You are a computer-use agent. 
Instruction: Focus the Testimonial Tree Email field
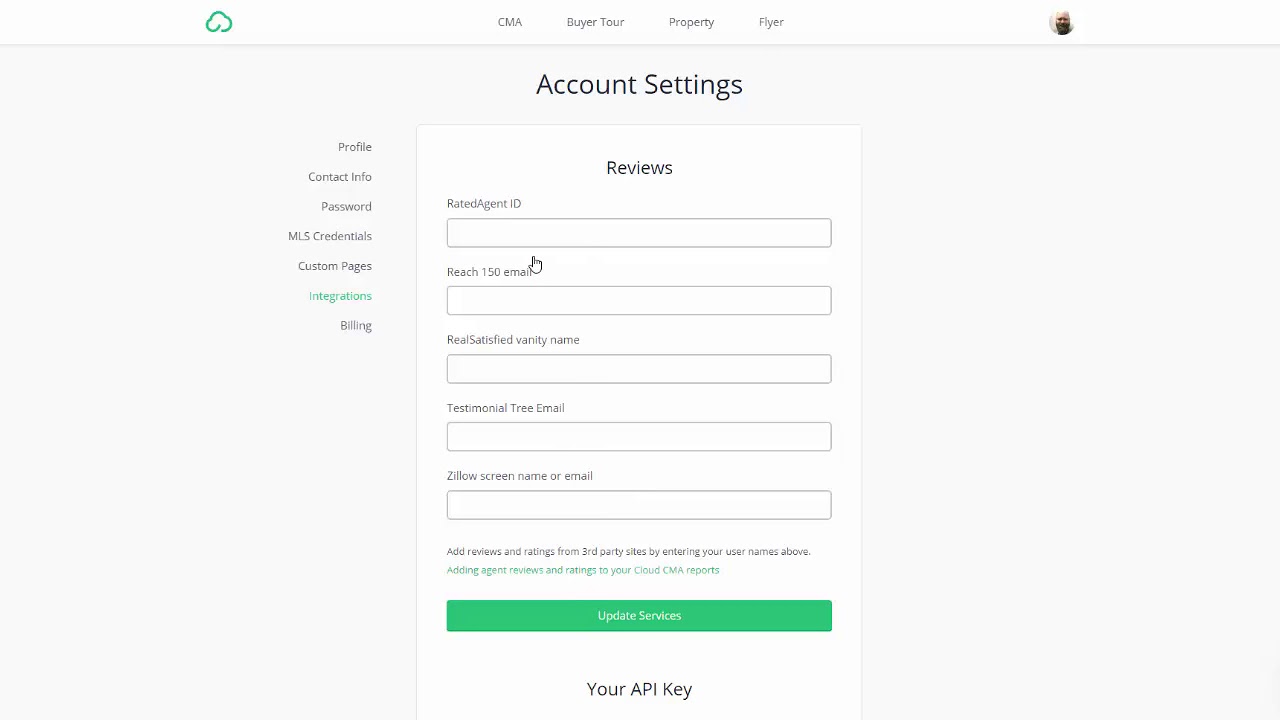639,437
